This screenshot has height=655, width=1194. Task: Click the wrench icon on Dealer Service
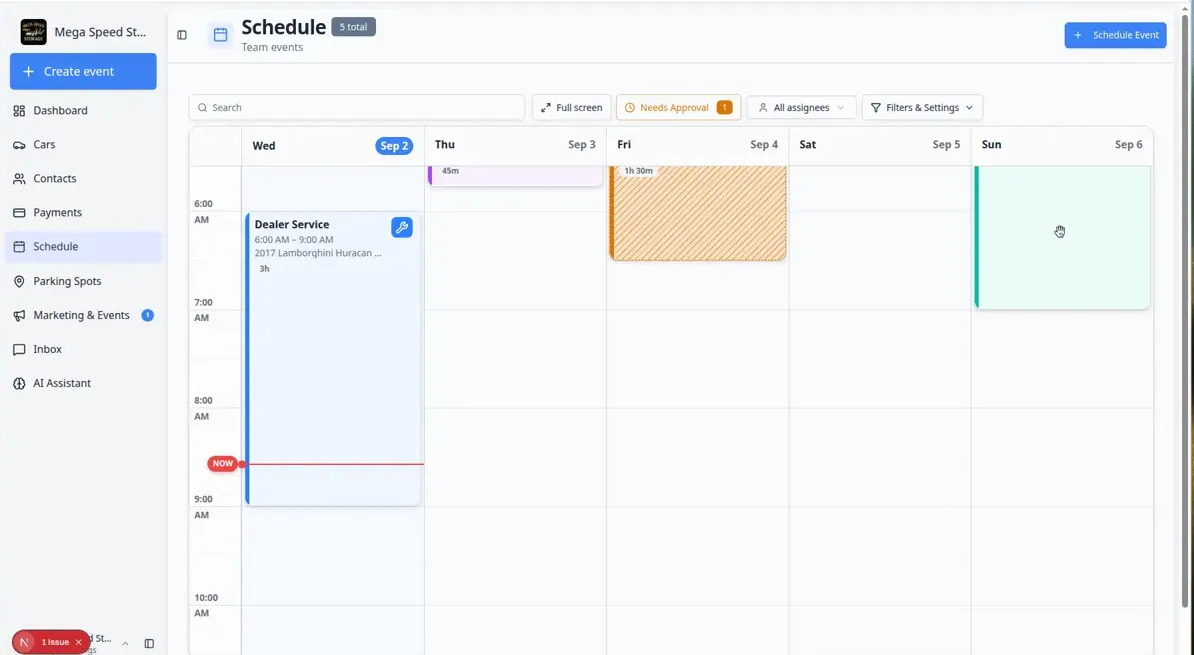(402, 227)
